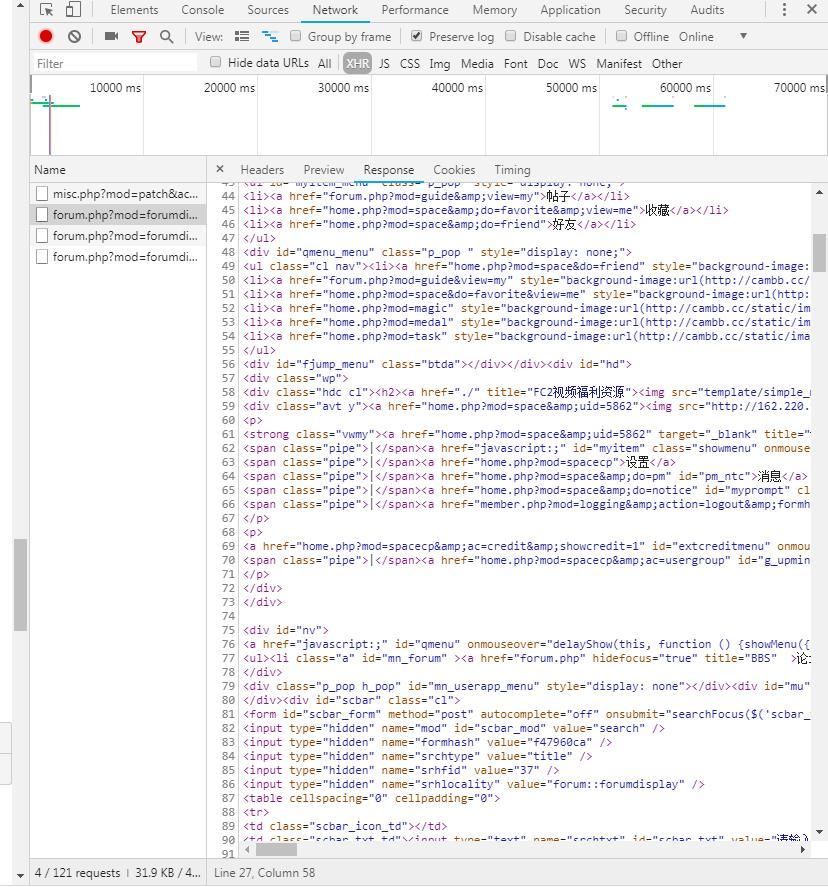Toggle the filter funnel icon
Viewport: 828px width, 887px height.
(139, 37)
